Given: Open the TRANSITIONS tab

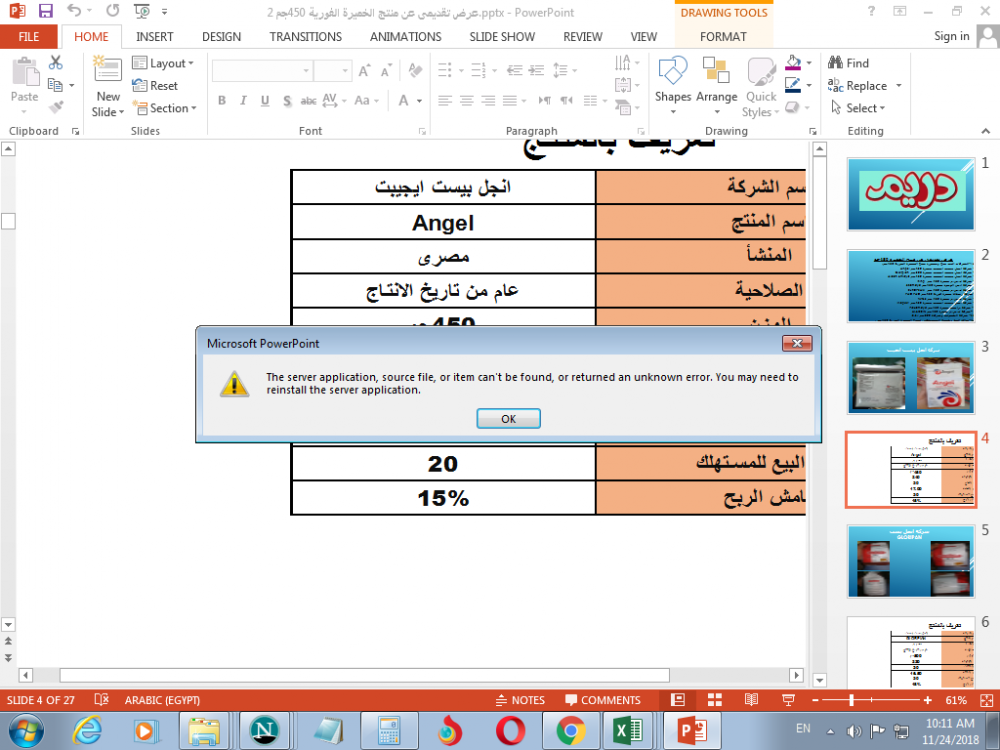Looking at the screenshot, I should tap(305, 37).
